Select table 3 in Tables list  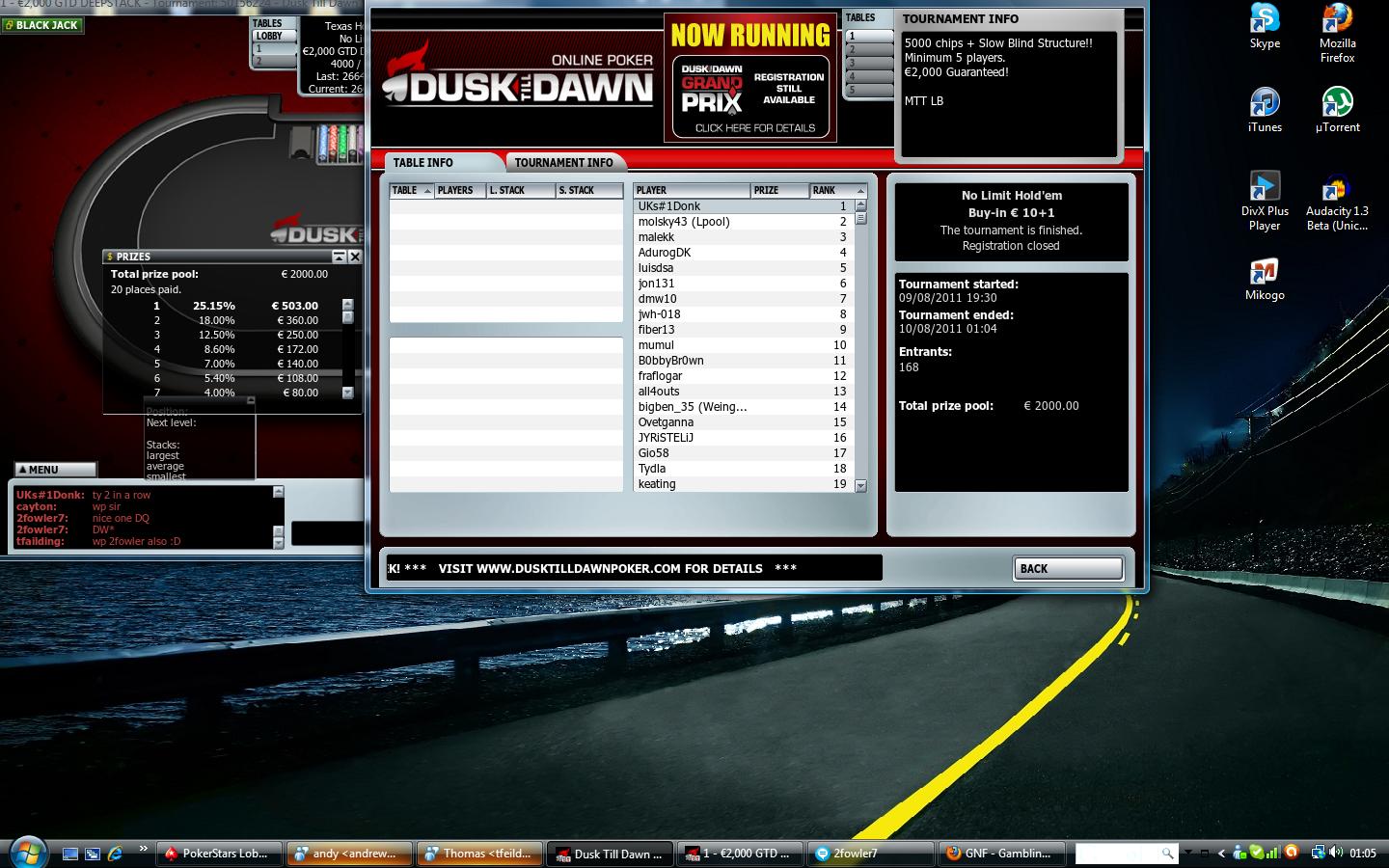tap(868, 63)
